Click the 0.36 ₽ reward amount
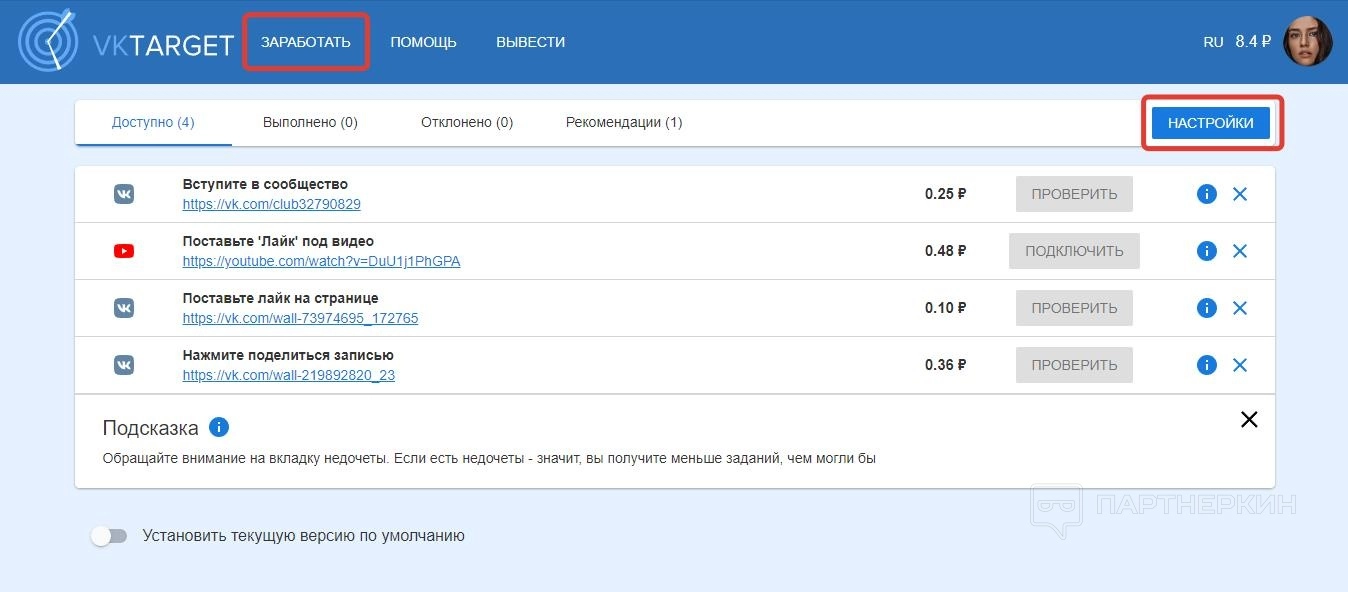This screenshot has width=1348, height=592. pyautogui.click(x=945, y=365)
